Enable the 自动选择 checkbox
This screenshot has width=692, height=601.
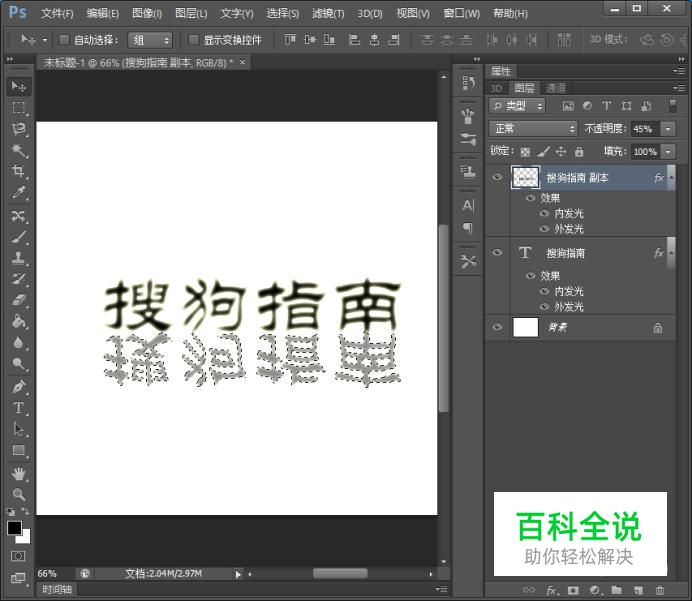tap(64, 40)
